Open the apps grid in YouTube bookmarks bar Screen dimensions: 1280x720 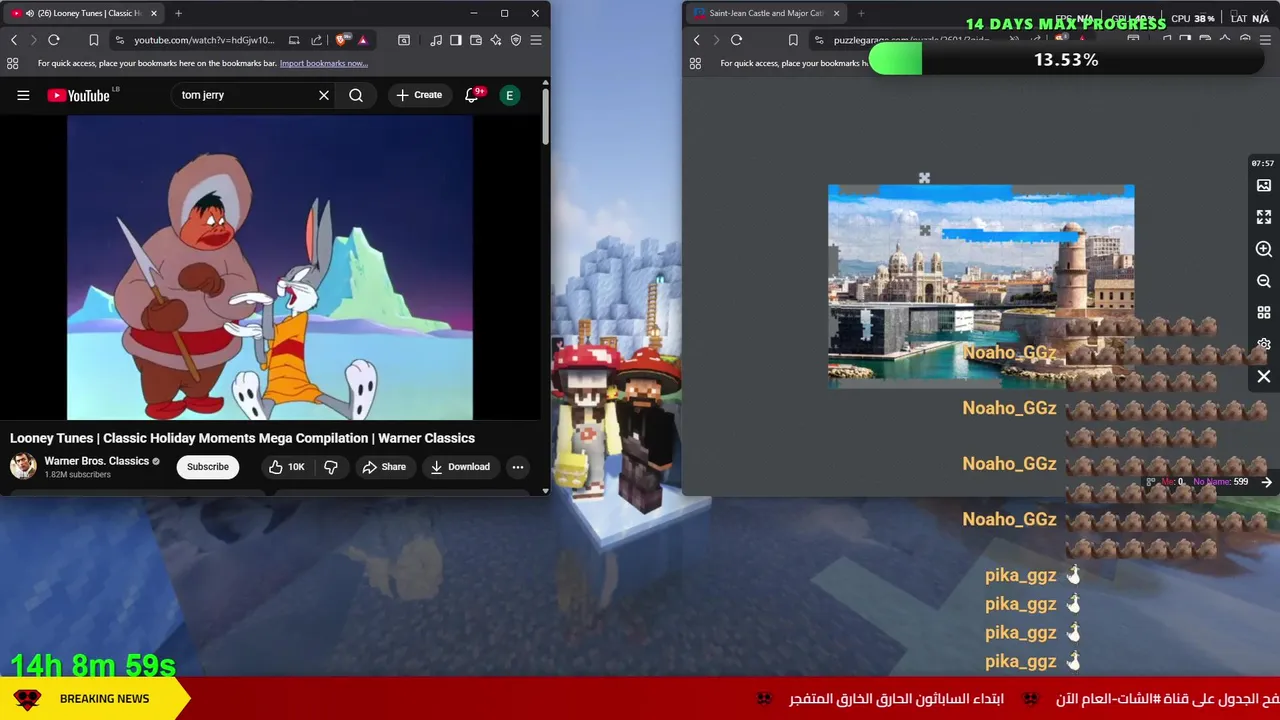click(x=12, y=63)
